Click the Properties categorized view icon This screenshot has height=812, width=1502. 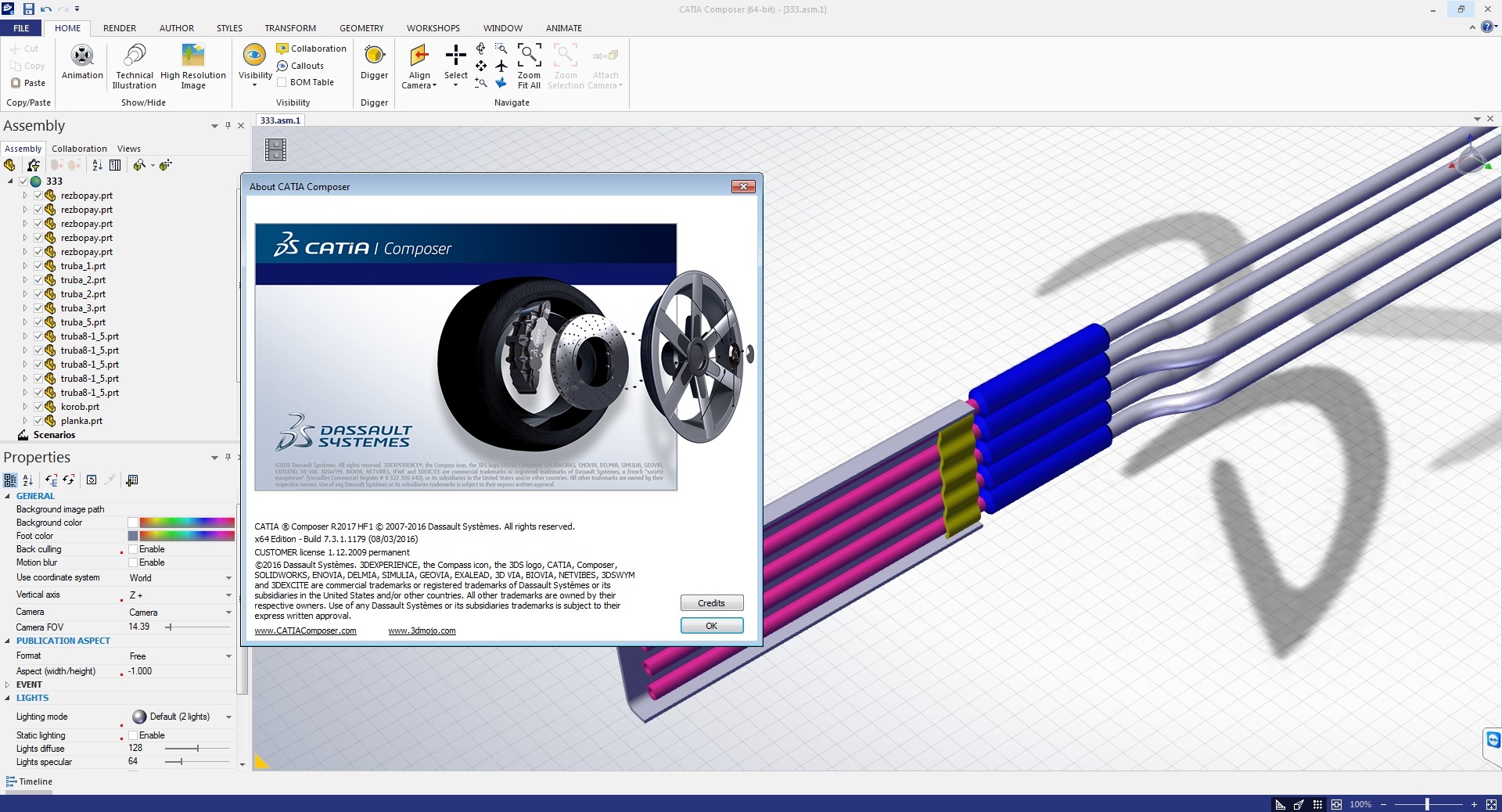[10, 480]
